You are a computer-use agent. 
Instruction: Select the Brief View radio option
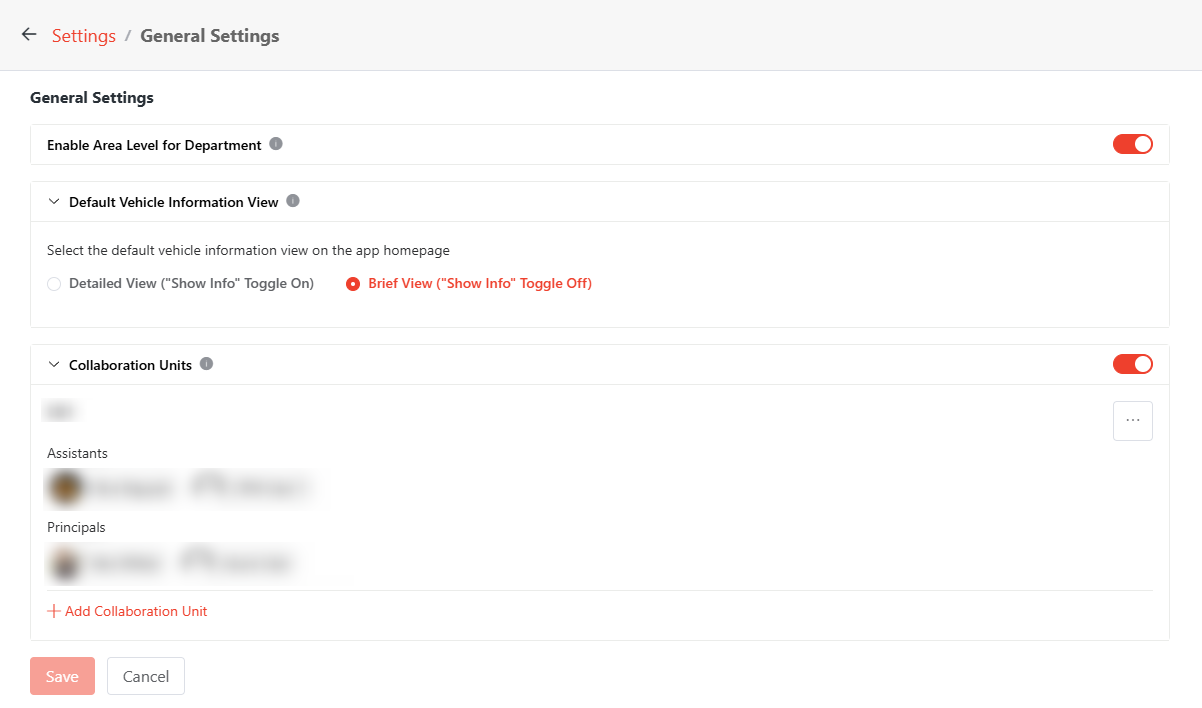click(353, 284)
